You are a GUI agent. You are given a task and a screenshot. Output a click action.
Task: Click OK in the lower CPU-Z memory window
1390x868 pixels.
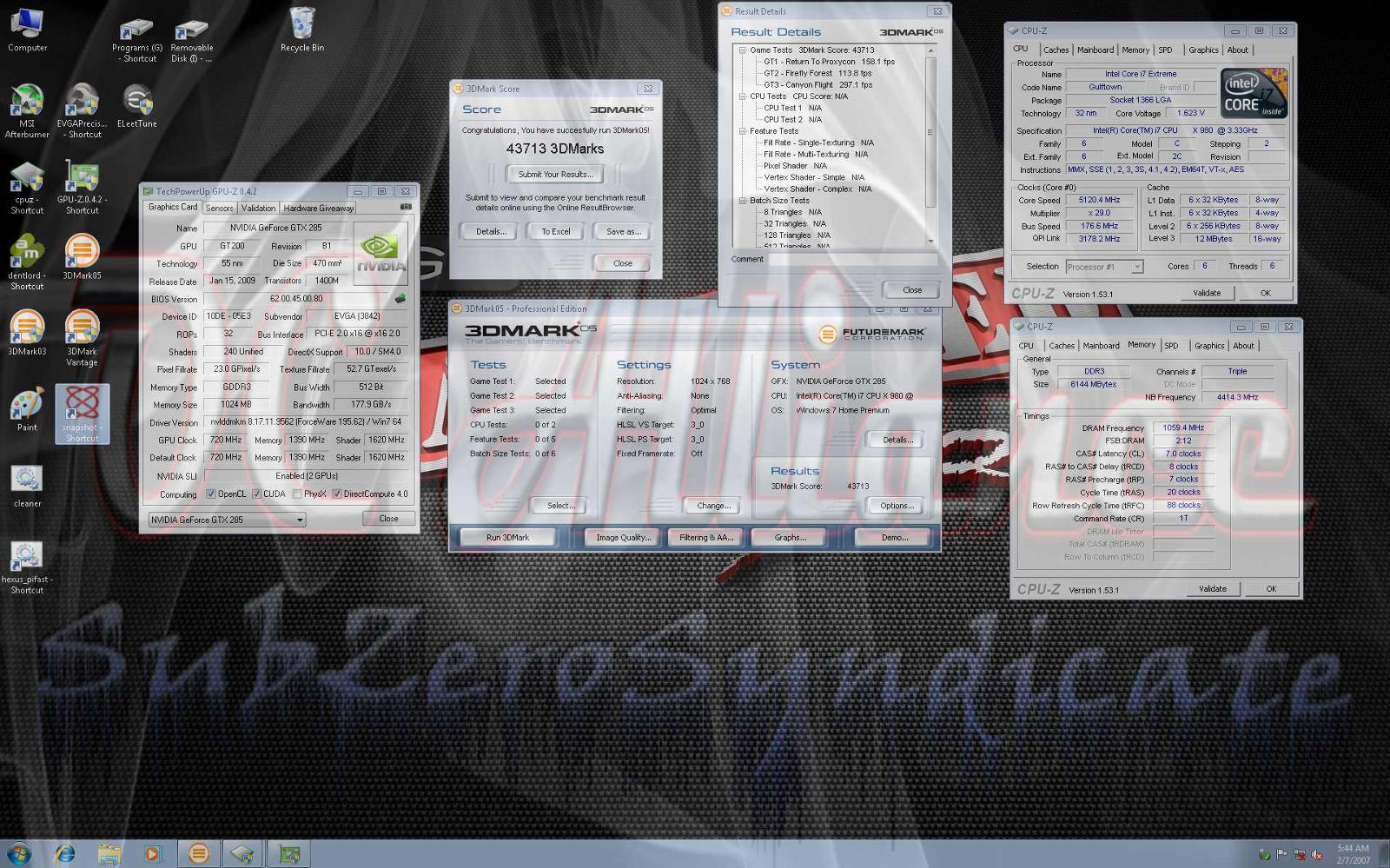tap(1271, 588)
